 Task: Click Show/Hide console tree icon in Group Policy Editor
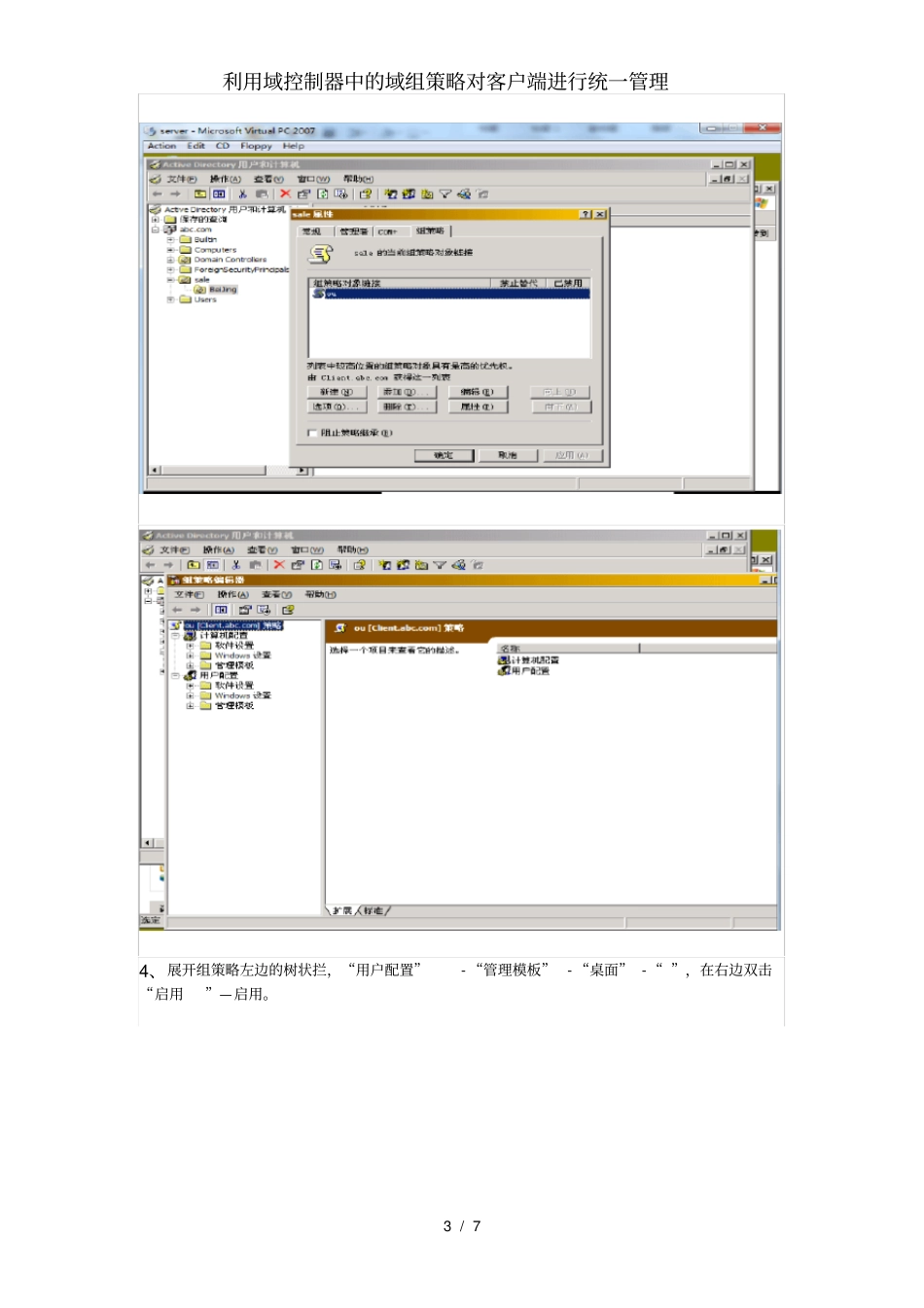coord(222,610)
